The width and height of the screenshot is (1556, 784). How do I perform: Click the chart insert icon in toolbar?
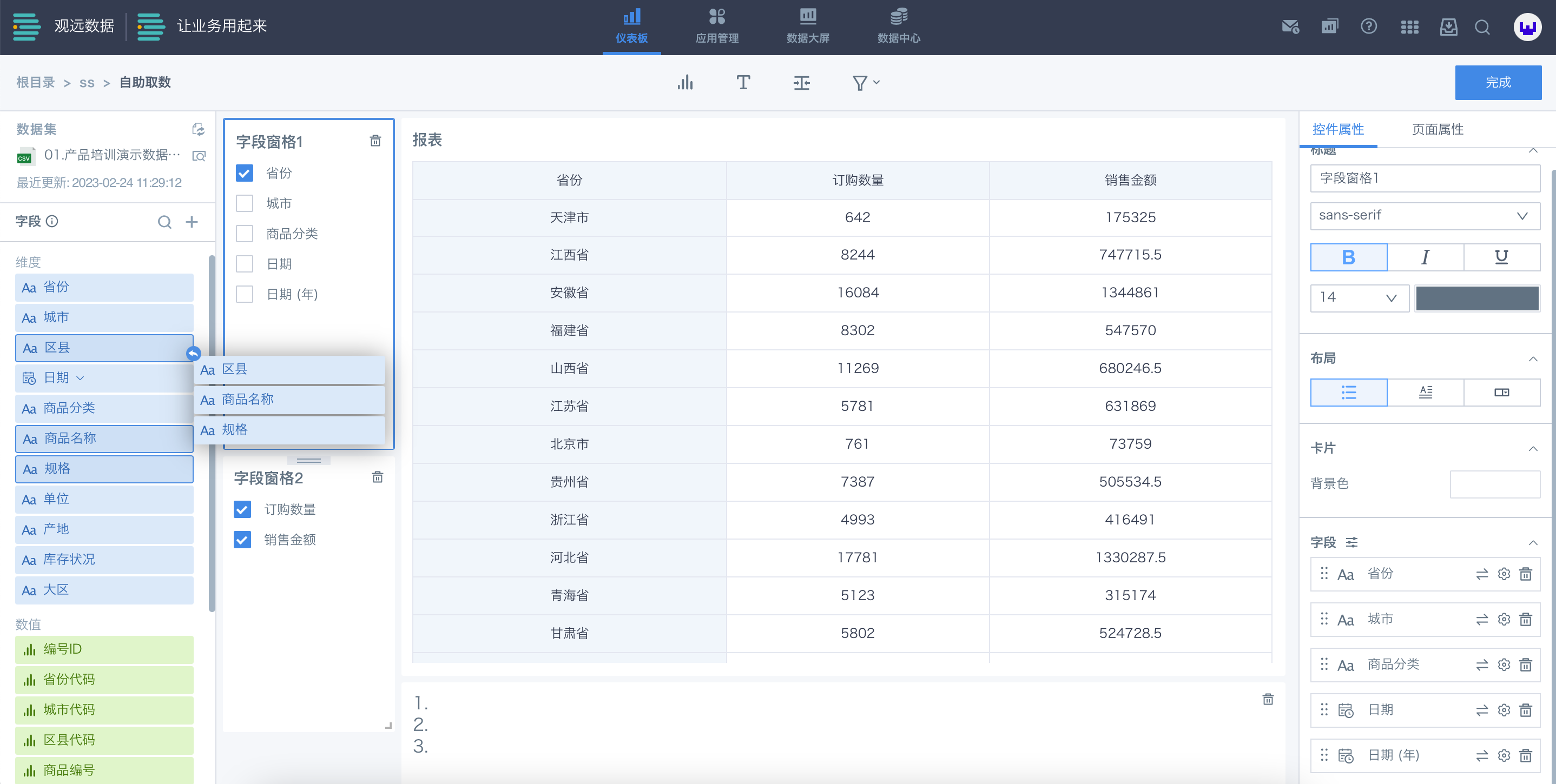click(685, 83)
